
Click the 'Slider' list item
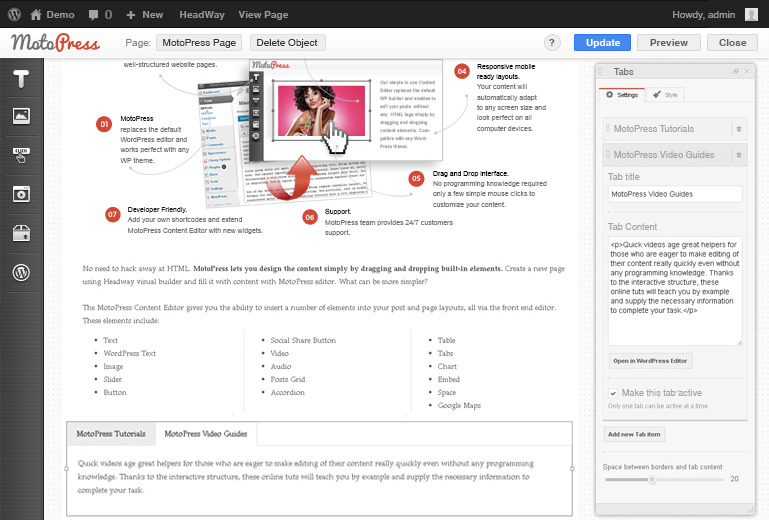[x=112, y=379]
